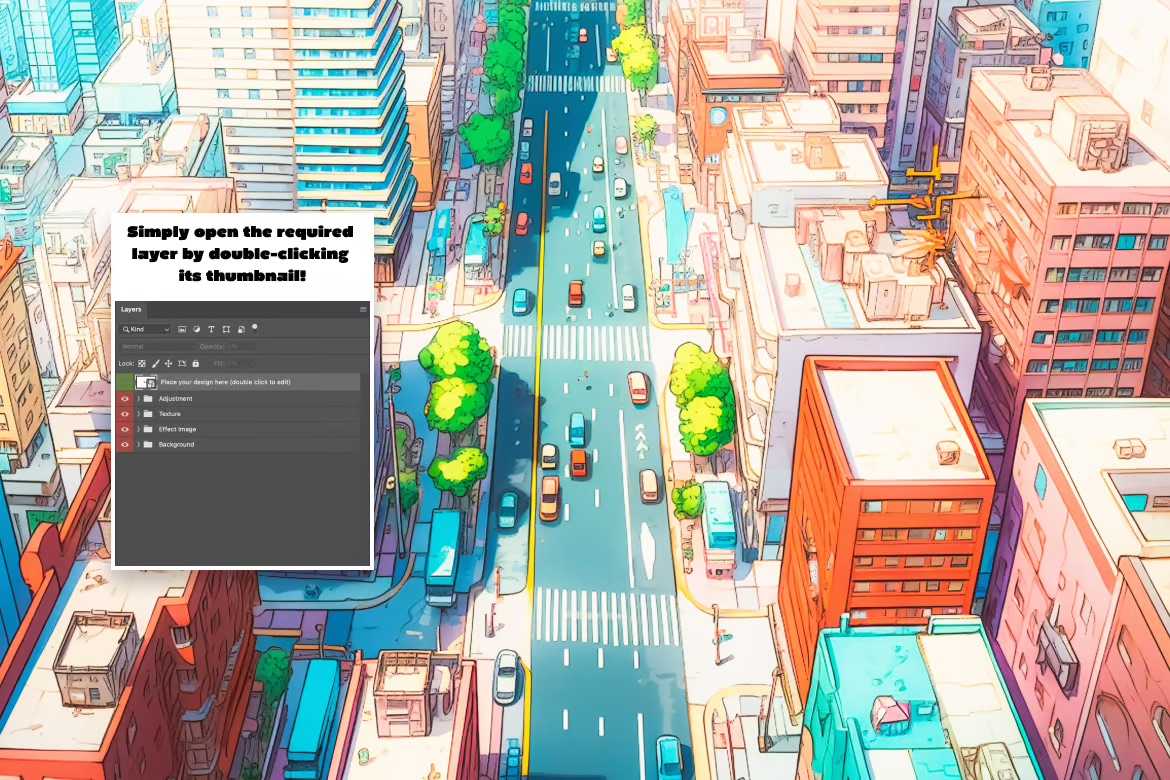Screen dimensions: 1170x780
Task: Hide the Texture group with eye icon
Action: (x=125, y=414)
